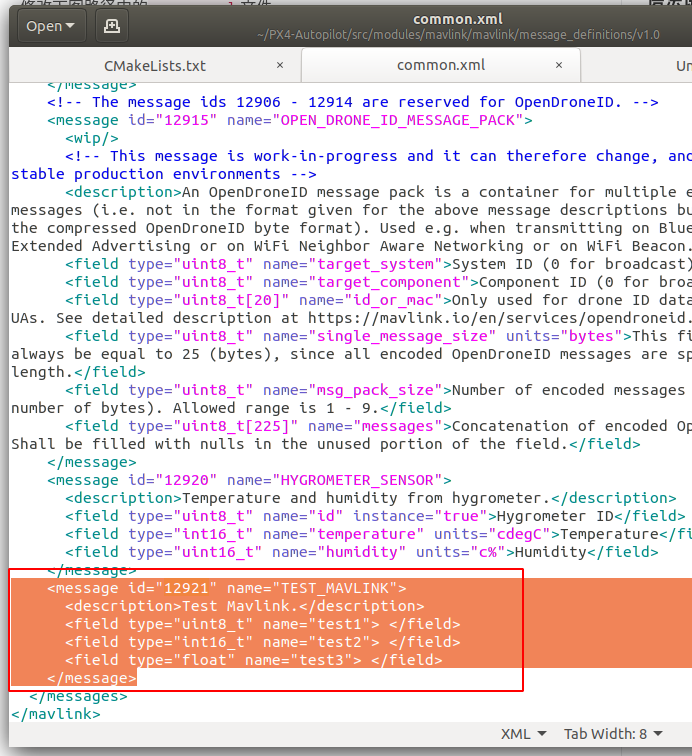Click the closing </messages> tag

pos(78,696)
